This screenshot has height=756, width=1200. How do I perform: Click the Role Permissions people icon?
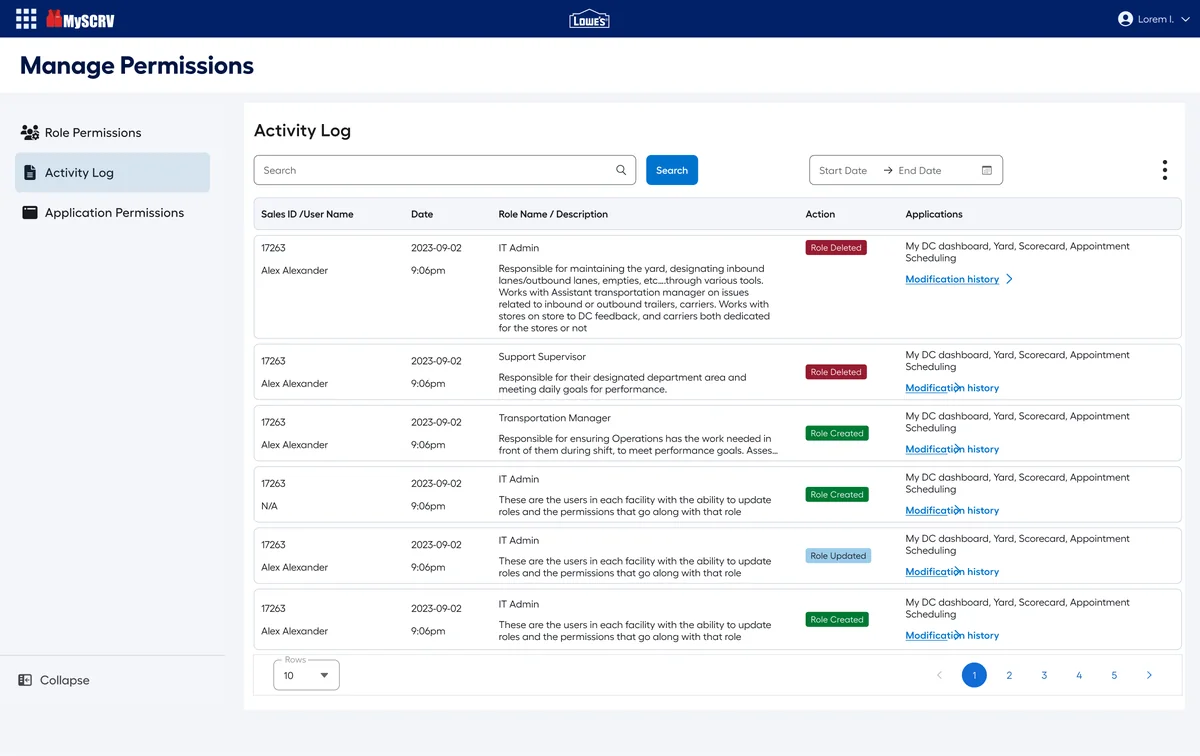coord(29,132)
